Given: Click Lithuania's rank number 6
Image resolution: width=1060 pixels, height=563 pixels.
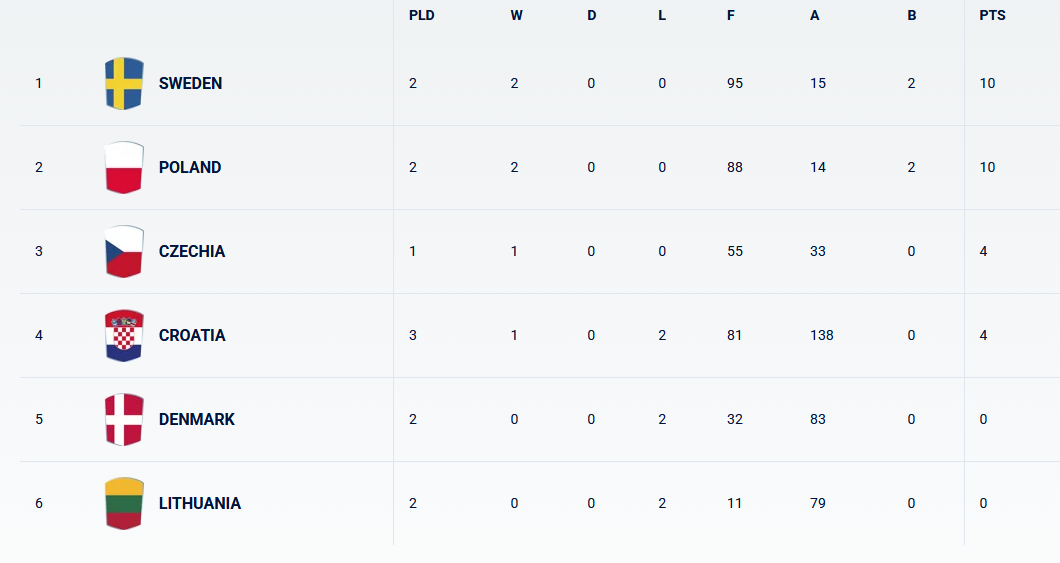Looking at the screenshot, I should coord(39,503).
